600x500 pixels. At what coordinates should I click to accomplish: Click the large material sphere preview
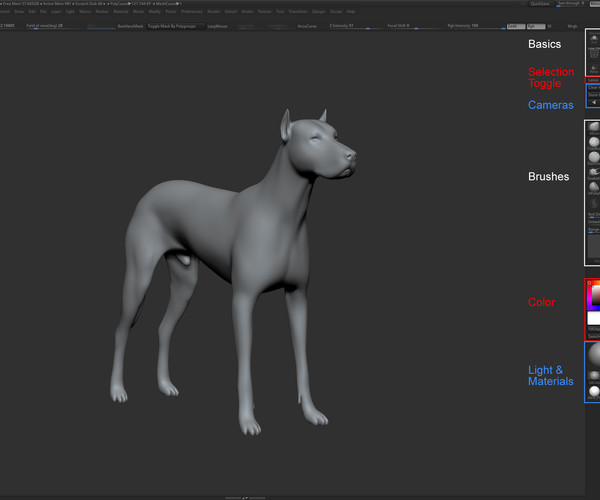click(594, 355)
